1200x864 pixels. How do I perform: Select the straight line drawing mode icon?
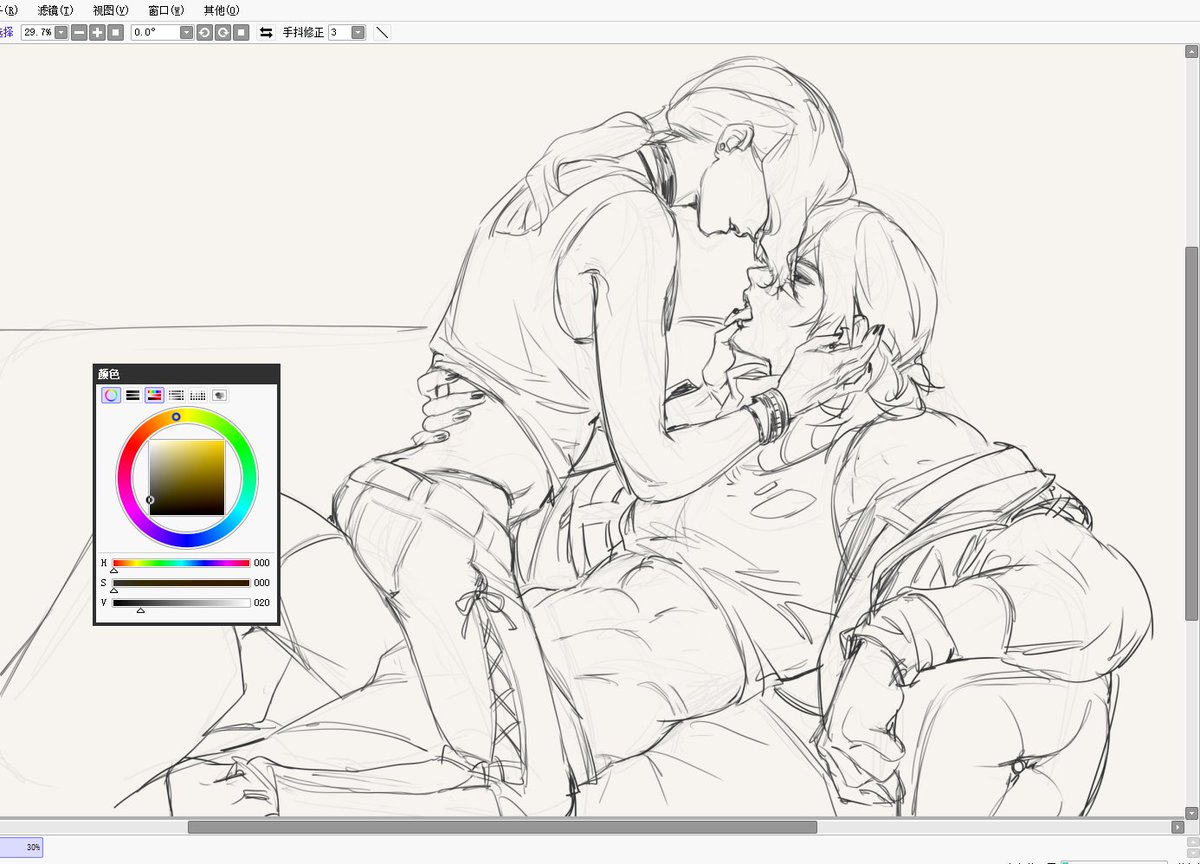(381, 32)
